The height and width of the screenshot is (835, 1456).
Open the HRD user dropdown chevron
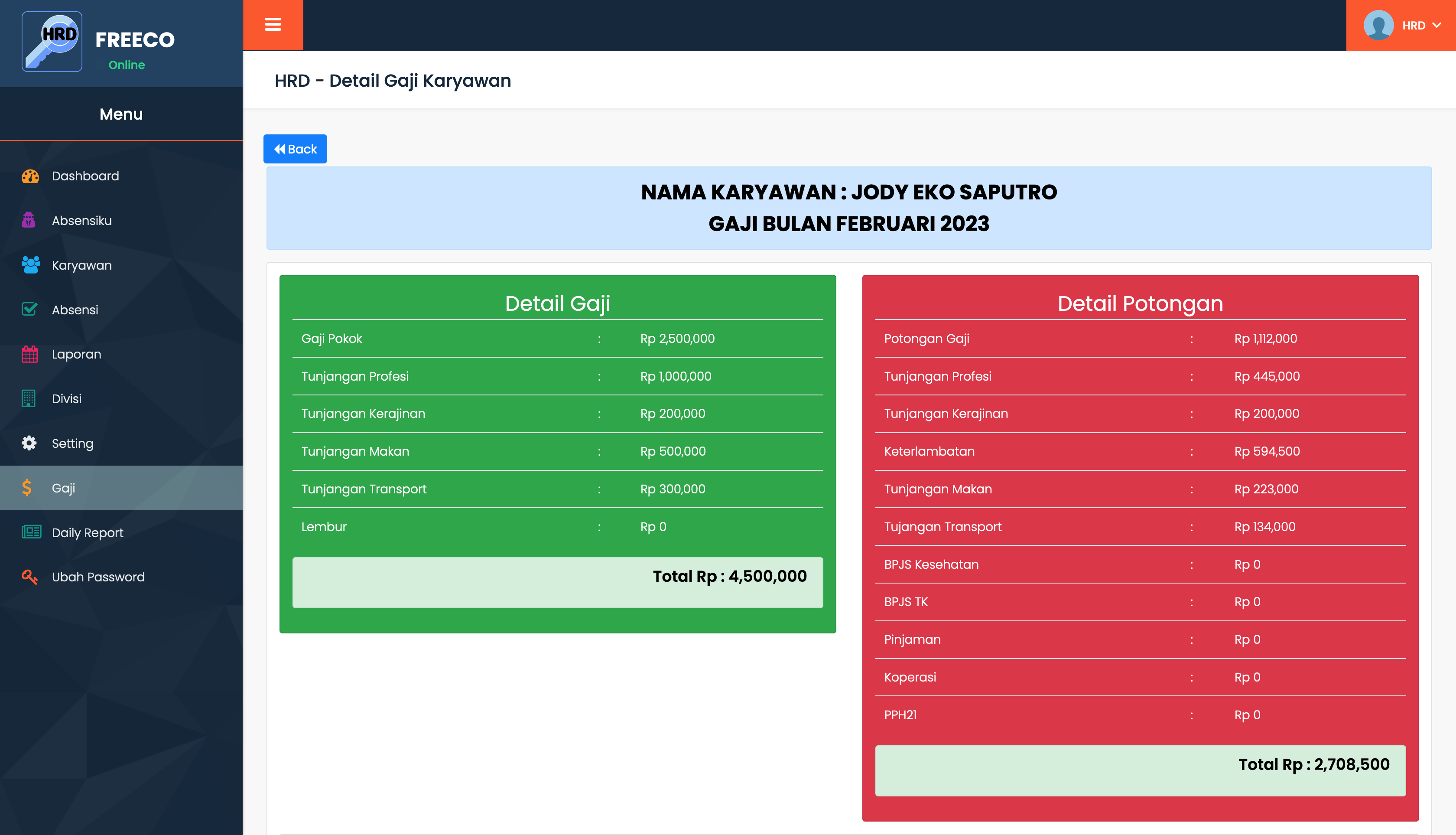click(1436, 25)
